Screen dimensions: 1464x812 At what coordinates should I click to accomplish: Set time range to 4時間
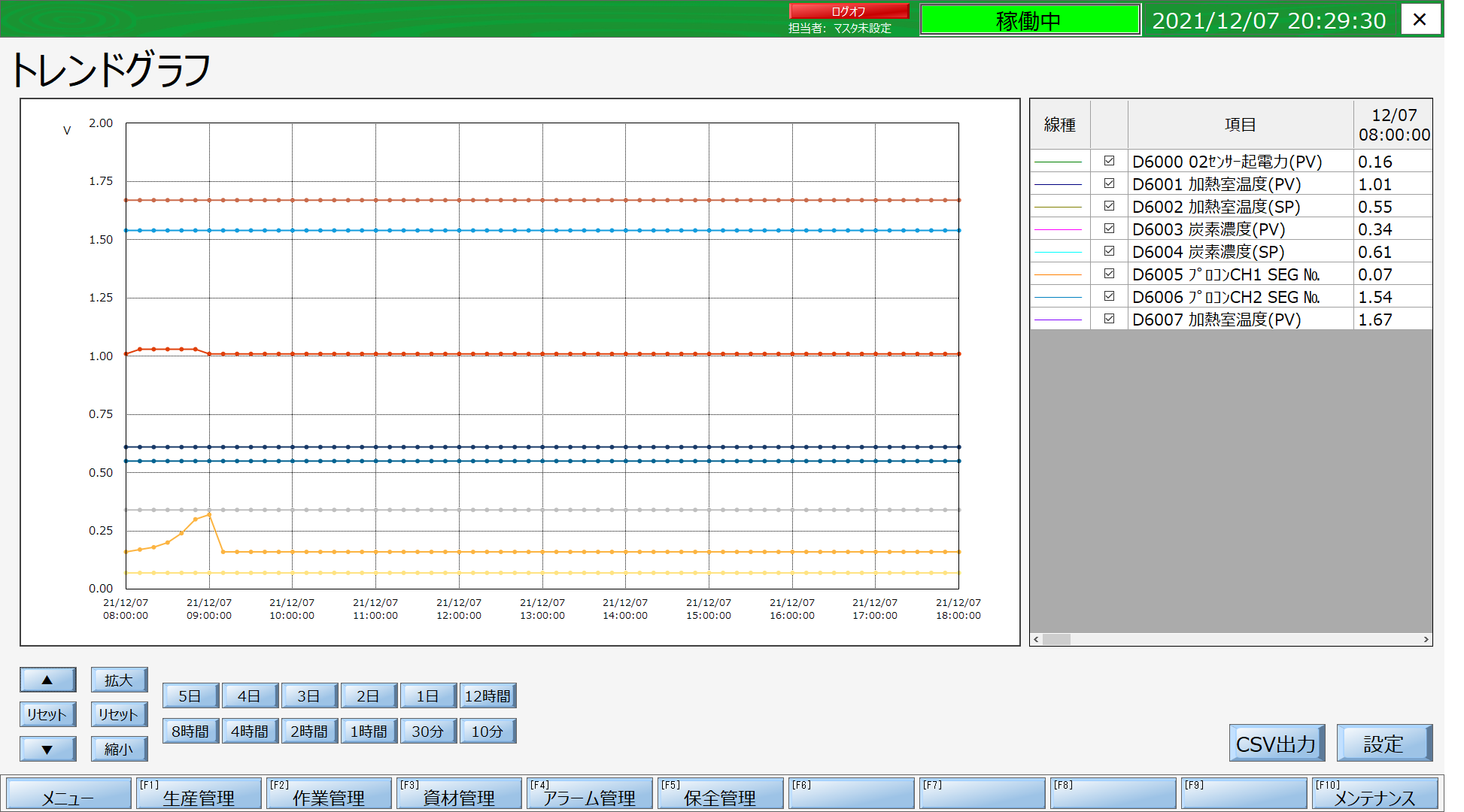[250, 731]
